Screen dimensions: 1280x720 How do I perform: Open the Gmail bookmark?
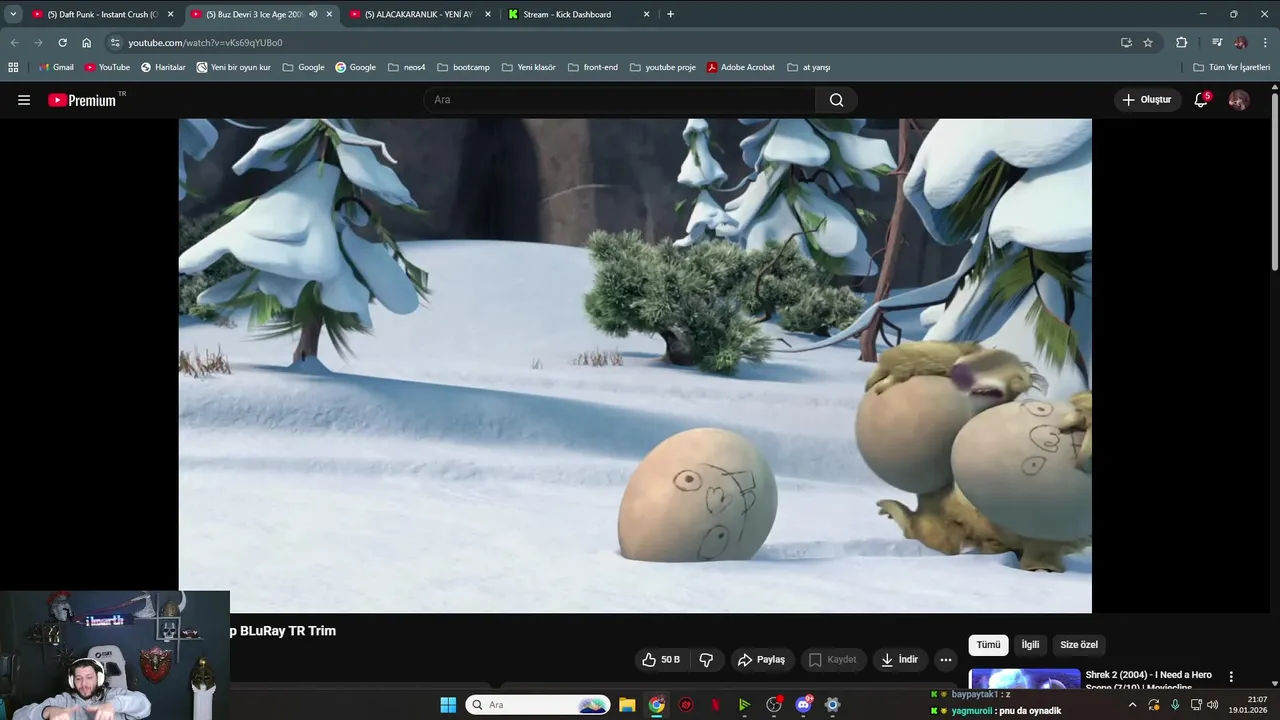point(56,67)
